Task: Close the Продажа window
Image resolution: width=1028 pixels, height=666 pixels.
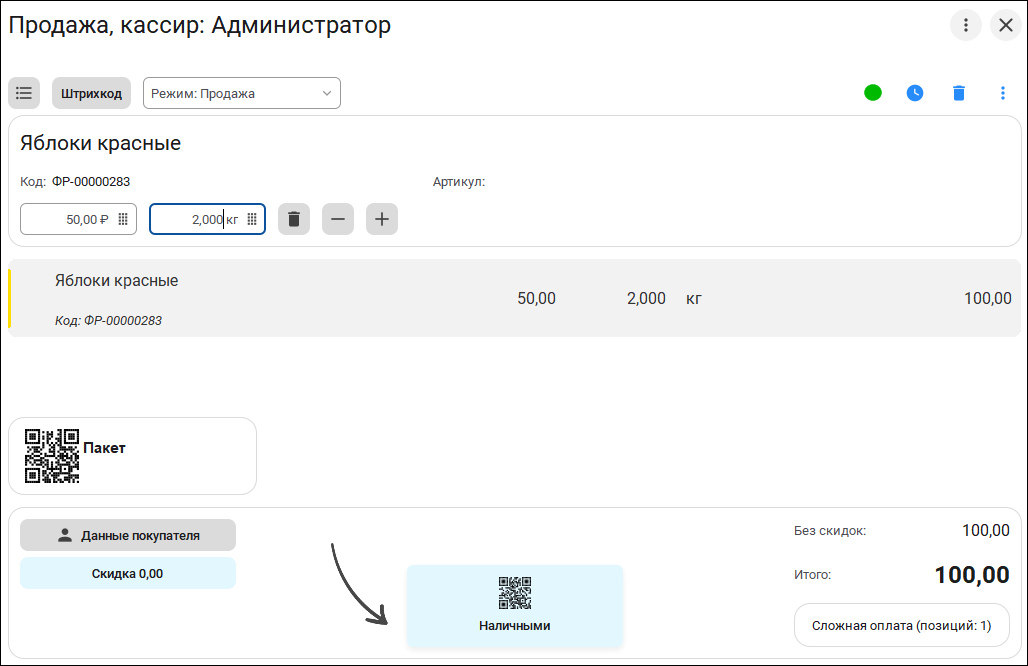Action: 1006,25
